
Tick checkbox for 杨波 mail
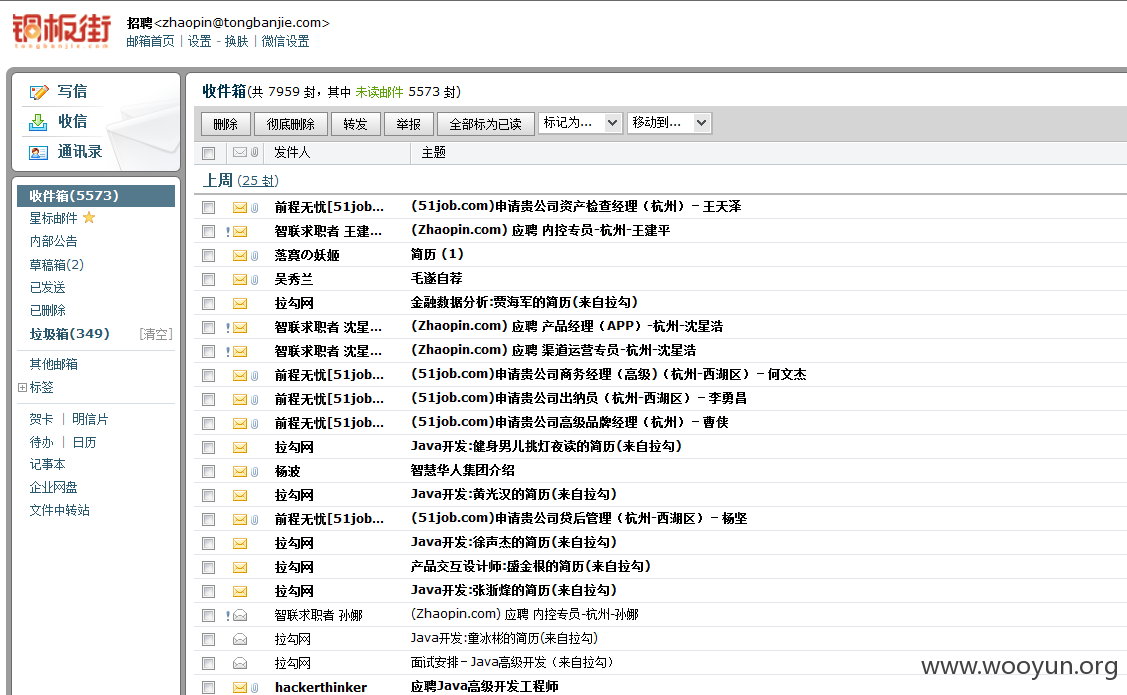[208, 471]
